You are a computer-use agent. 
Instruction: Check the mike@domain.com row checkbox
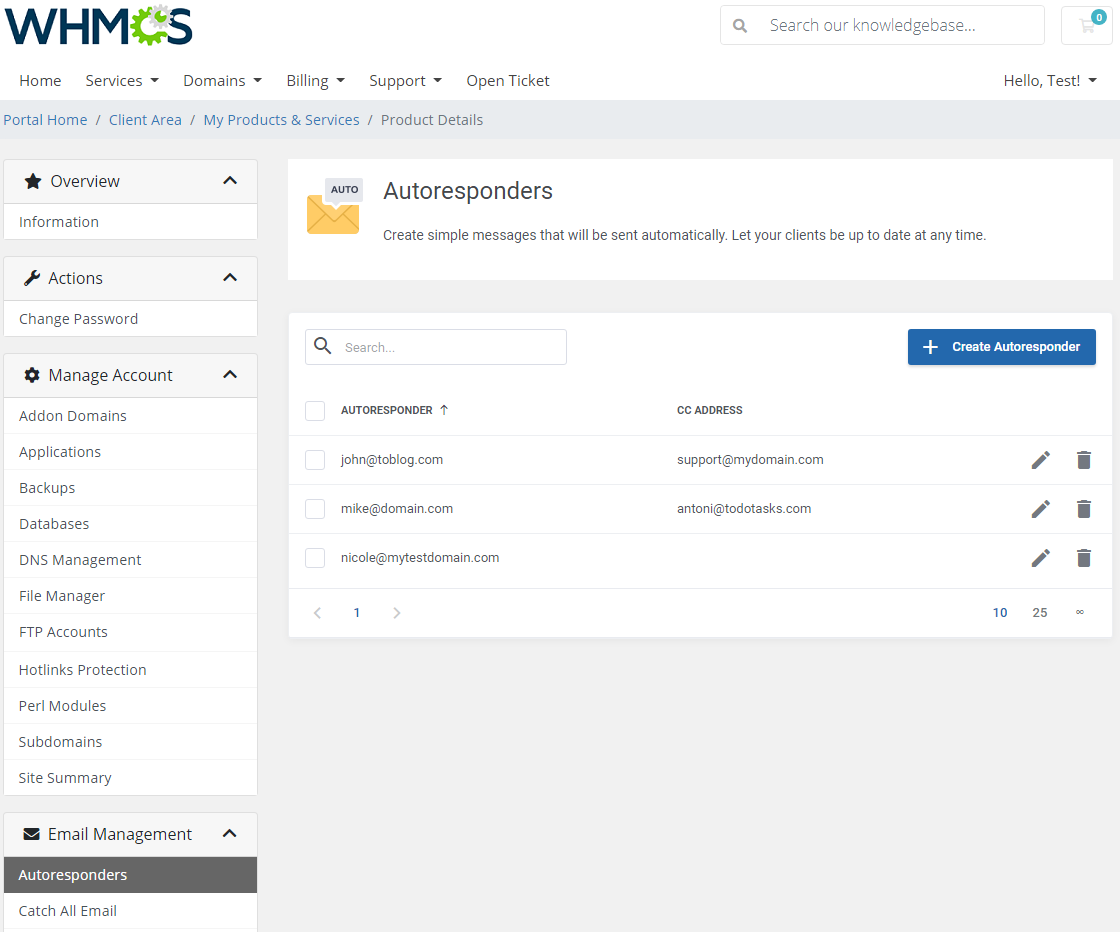tap(315, 509)
